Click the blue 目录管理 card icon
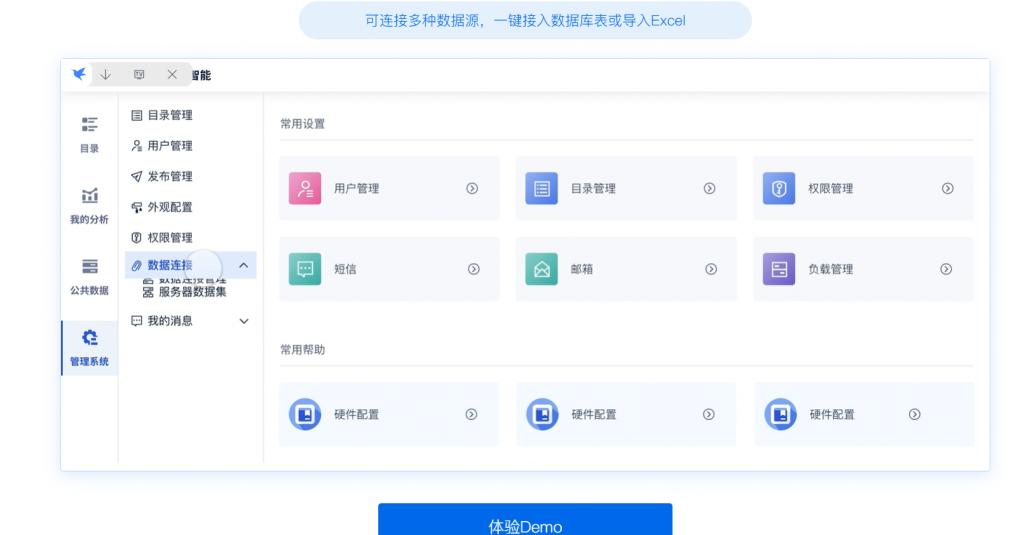This screenshot has width=1024, height=535. 542,188
